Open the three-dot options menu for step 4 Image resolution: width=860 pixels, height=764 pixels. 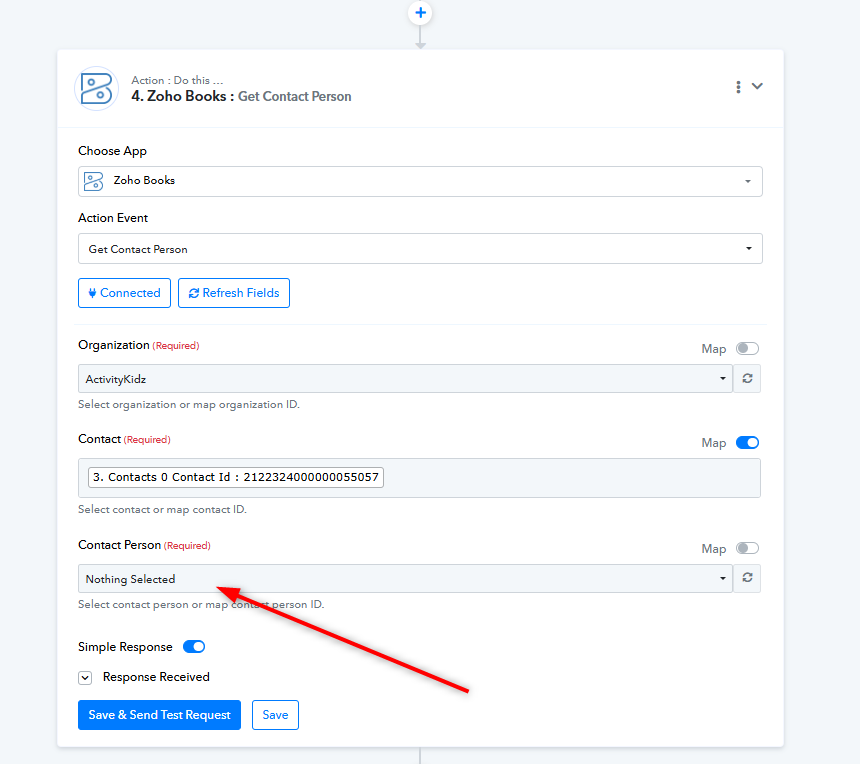(x=738, y=87)
